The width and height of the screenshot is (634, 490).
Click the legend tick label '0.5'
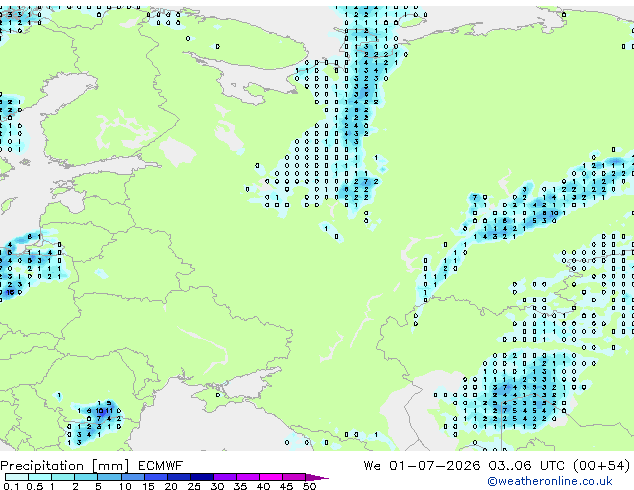[34, 486]
